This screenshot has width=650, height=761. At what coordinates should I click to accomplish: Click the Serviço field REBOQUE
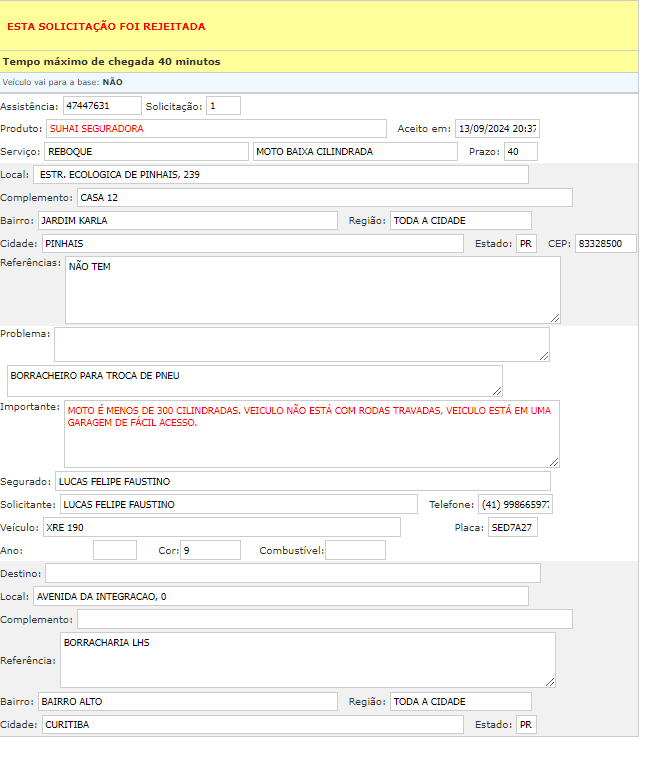[x=147, y=152]
